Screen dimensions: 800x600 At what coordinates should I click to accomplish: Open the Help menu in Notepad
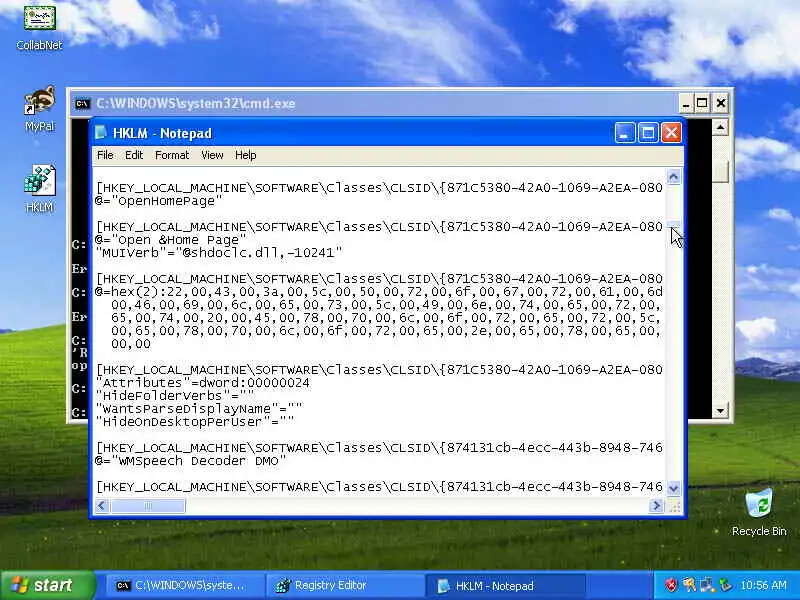coord(245,155)
